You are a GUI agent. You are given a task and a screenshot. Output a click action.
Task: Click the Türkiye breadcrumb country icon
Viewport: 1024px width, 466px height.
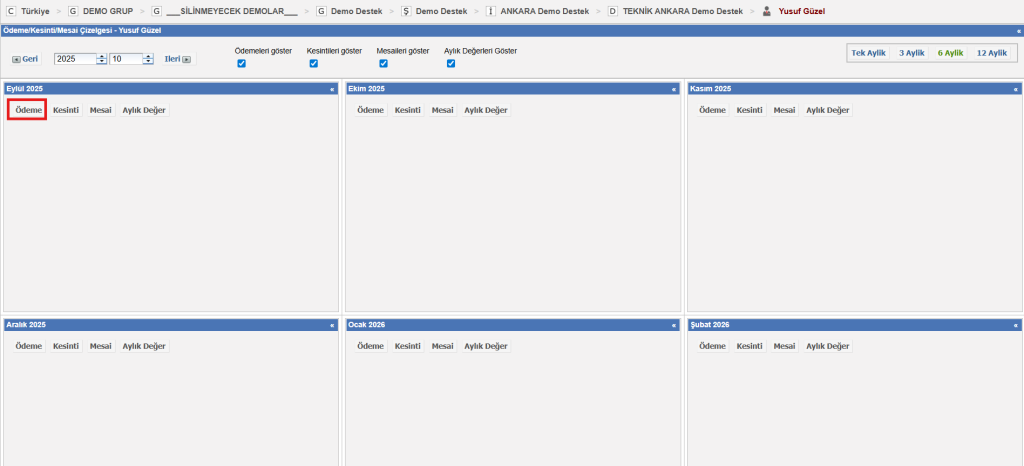(10, 10)
